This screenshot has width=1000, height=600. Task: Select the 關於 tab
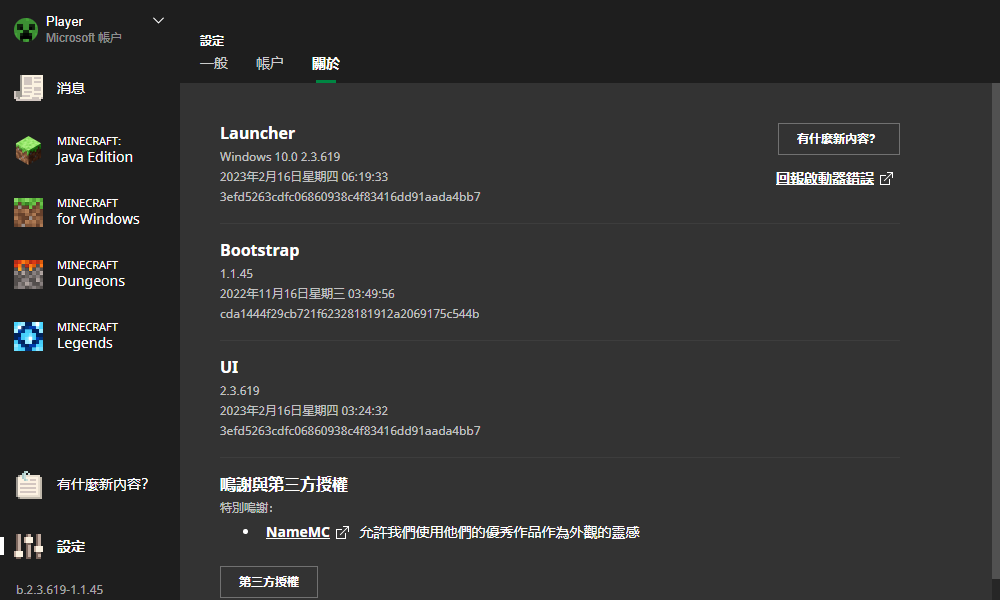tap(326, 63)
